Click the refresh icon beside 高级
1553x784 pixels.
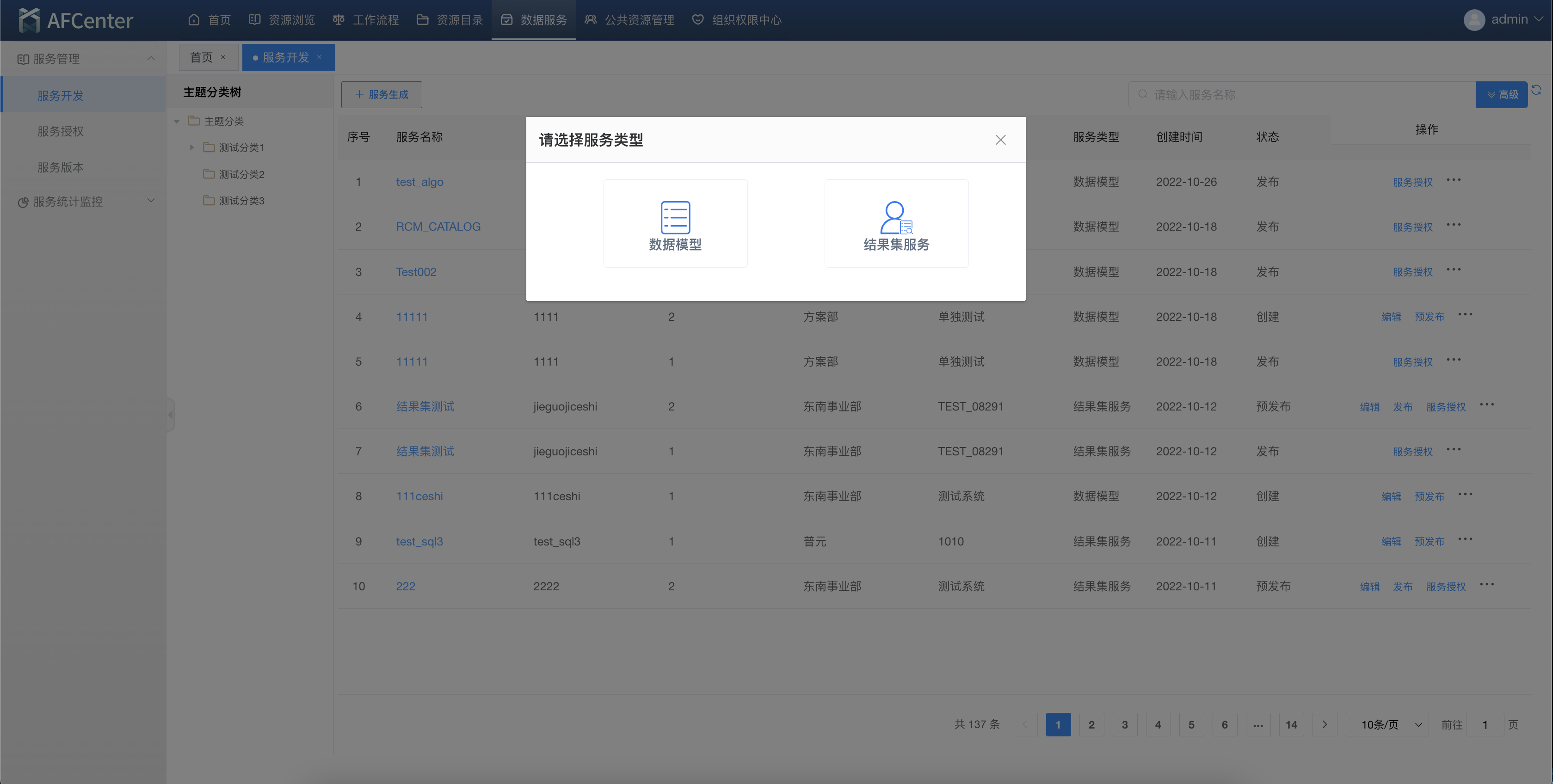point(1537,90)
